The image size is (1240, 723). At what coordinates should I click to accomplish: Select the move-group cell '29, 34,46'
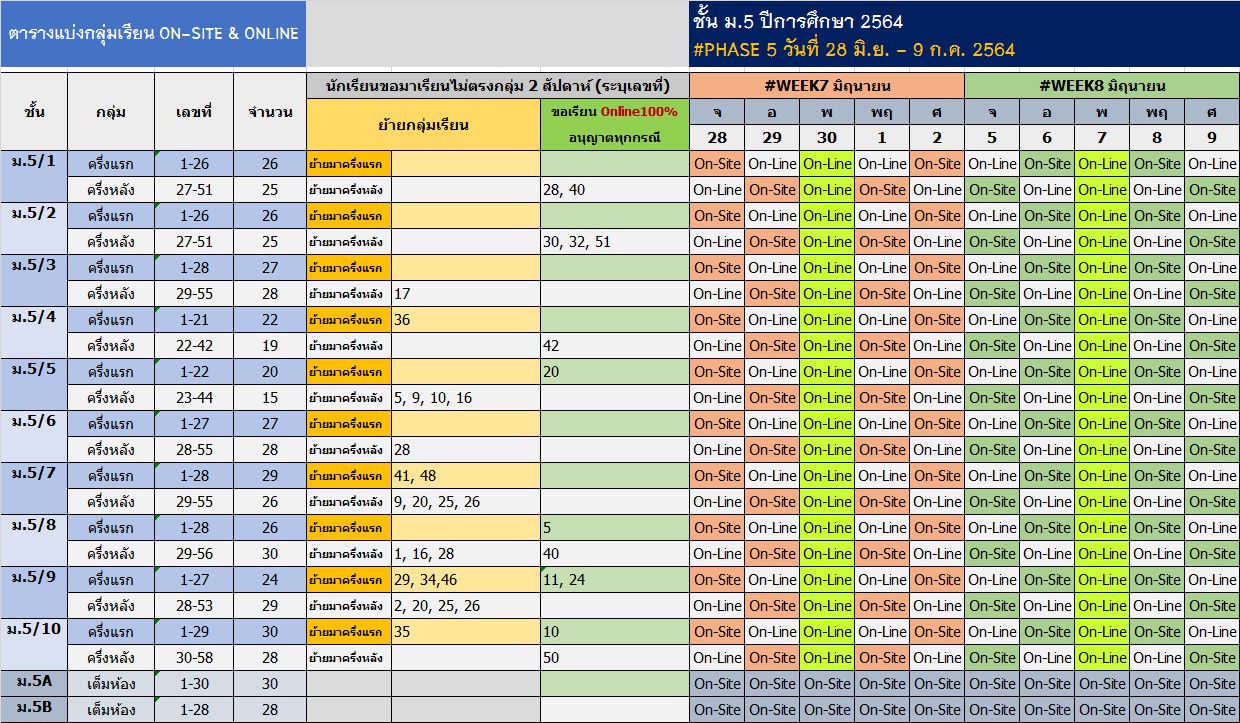click(x=466, y=580)
